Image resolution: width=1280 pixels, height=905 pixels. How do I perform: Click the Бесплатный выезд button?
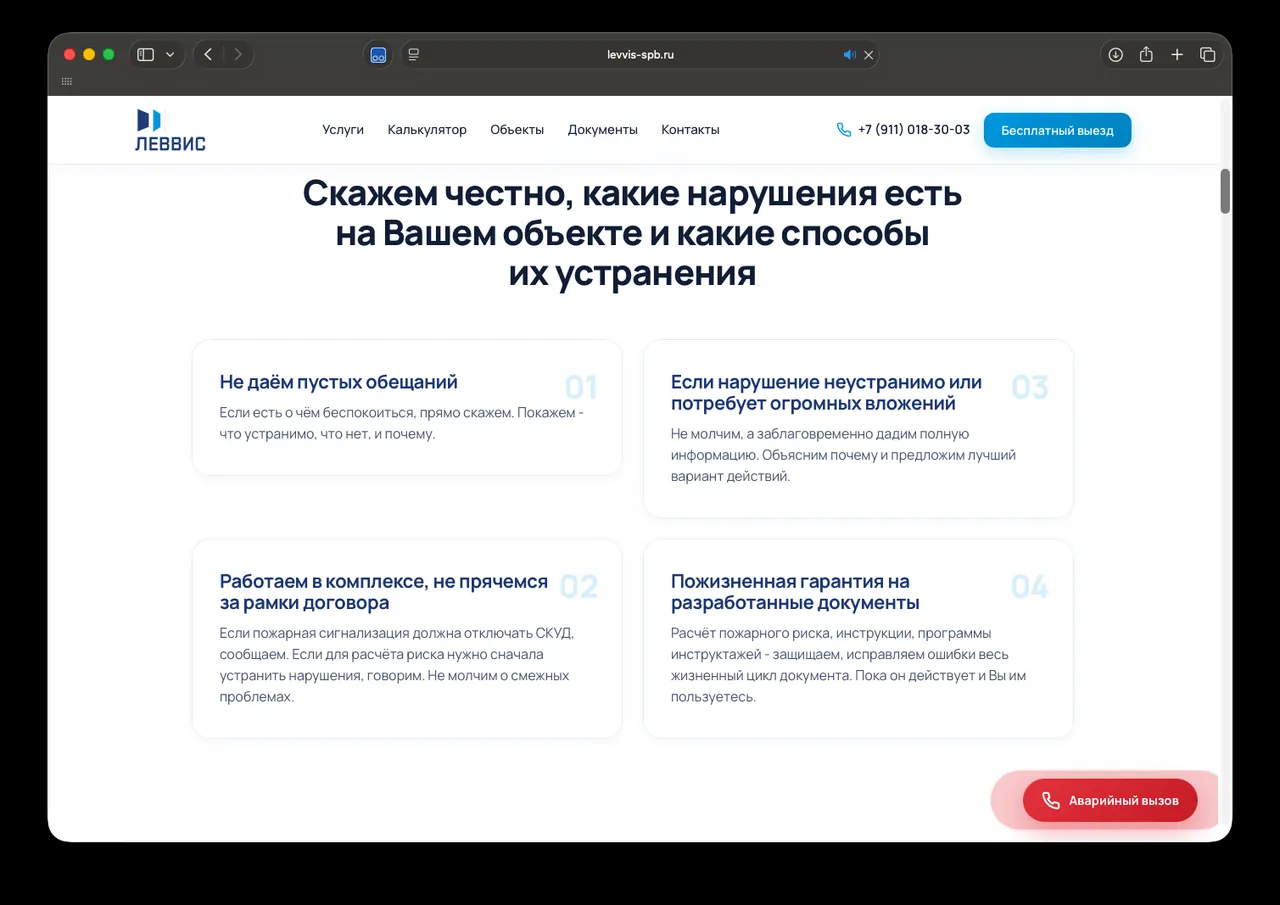point(1057,130)
